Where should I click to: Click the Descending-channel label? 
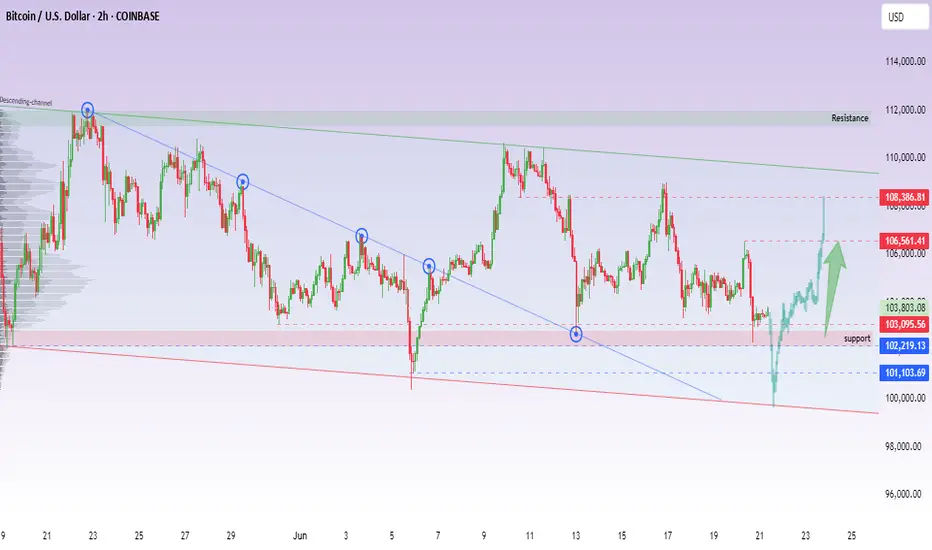[26, 102]
